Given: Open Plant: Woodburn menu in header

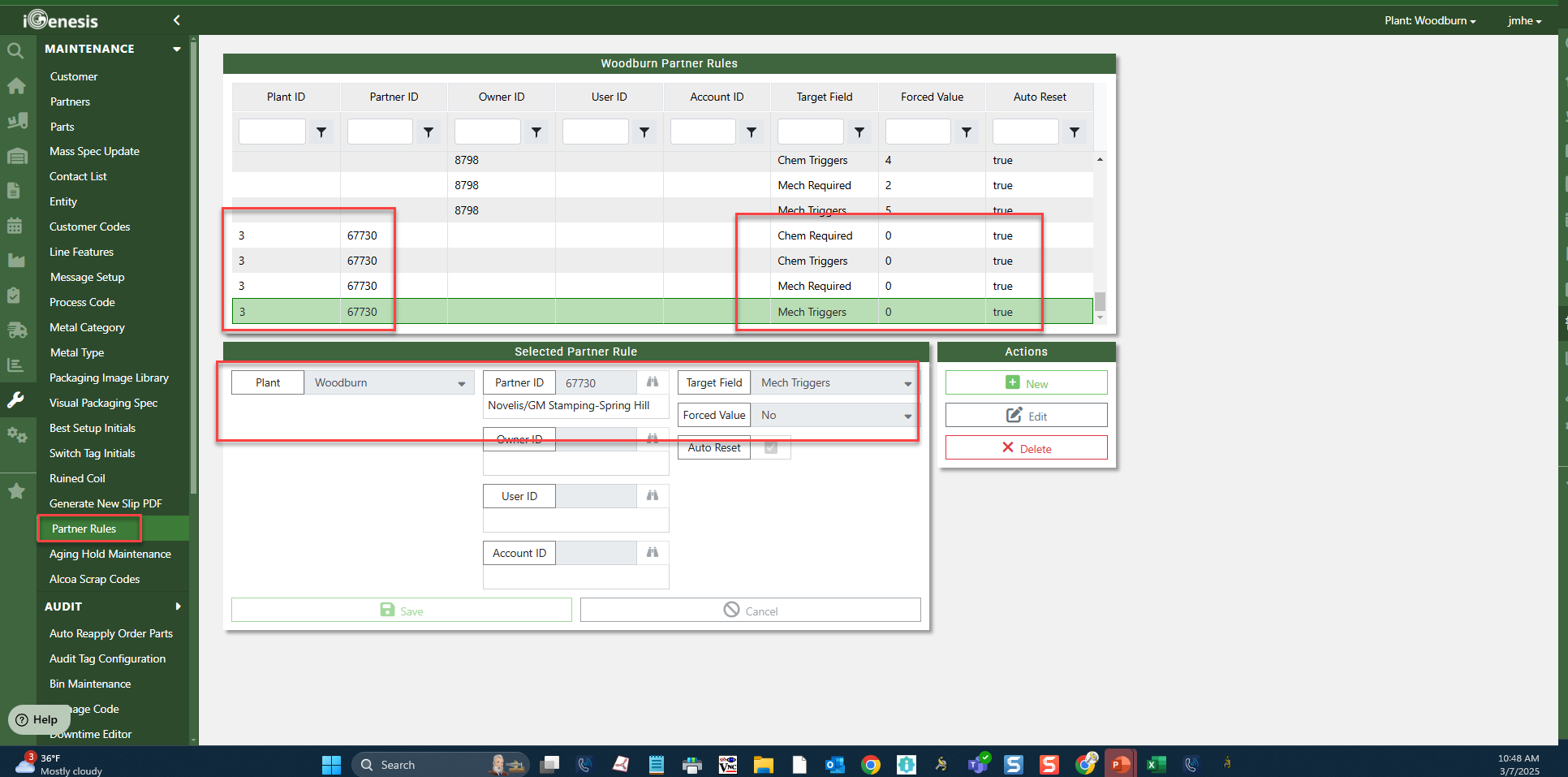Looking at the screenshot, I should (x=1430, y=20).
